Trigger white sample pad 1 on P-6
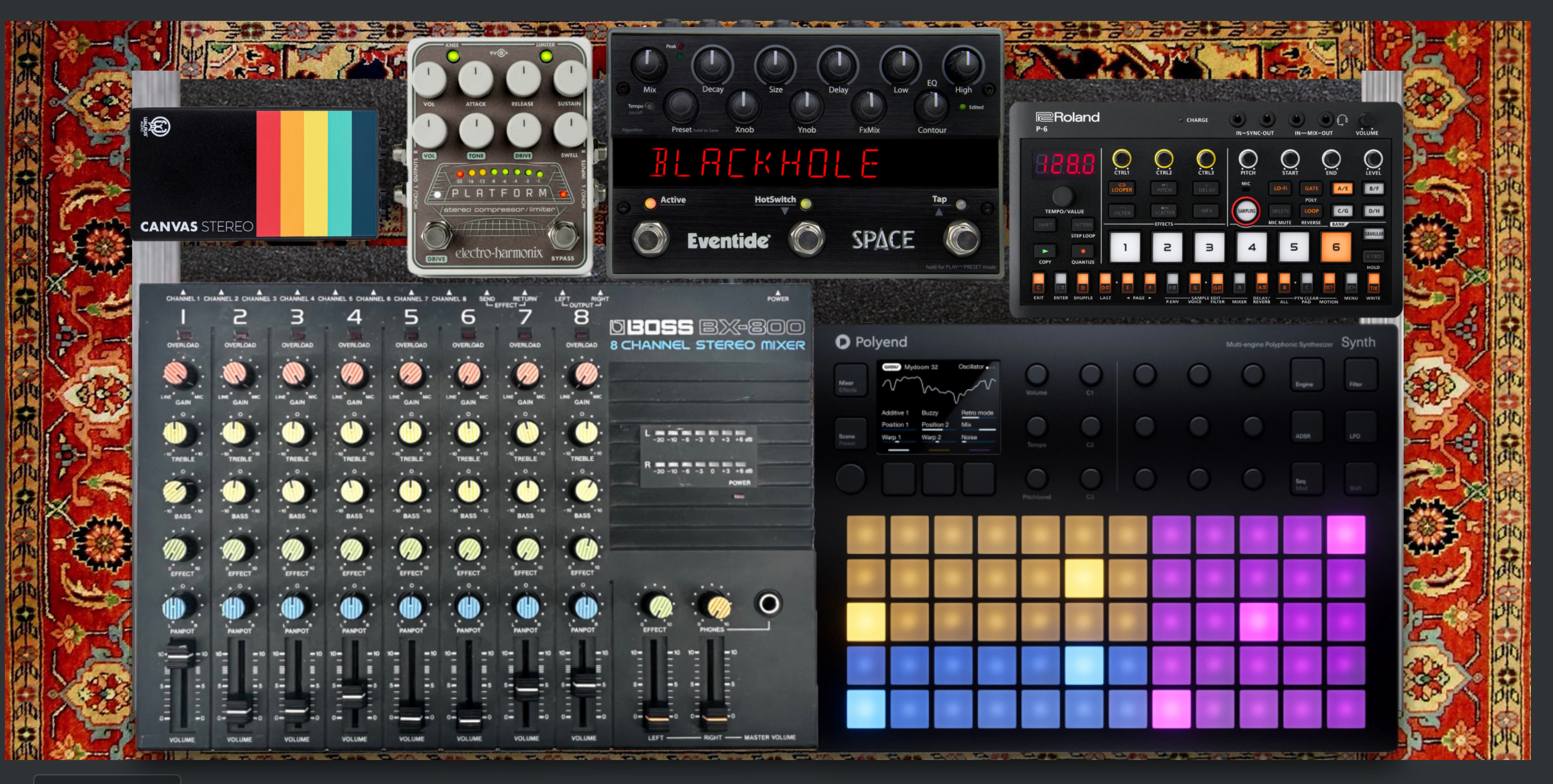The image size is (1553, 784). 1125,247
